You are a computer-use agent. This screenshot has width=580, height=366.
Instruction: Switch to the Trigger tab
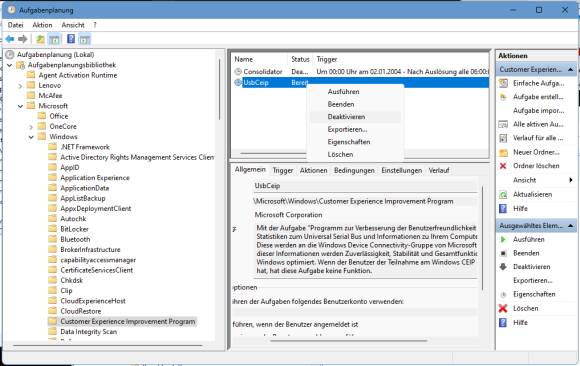[x=283, y=171]
